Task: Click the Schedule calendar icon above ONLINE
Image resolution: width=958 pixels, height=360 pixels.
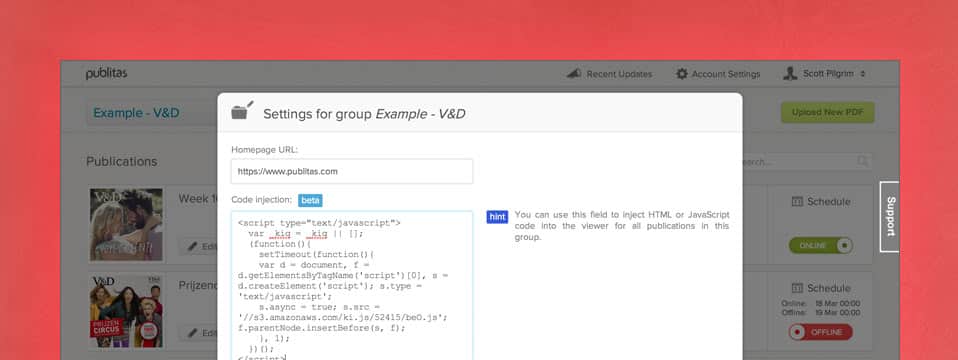Action: click(x=797, y=202)
